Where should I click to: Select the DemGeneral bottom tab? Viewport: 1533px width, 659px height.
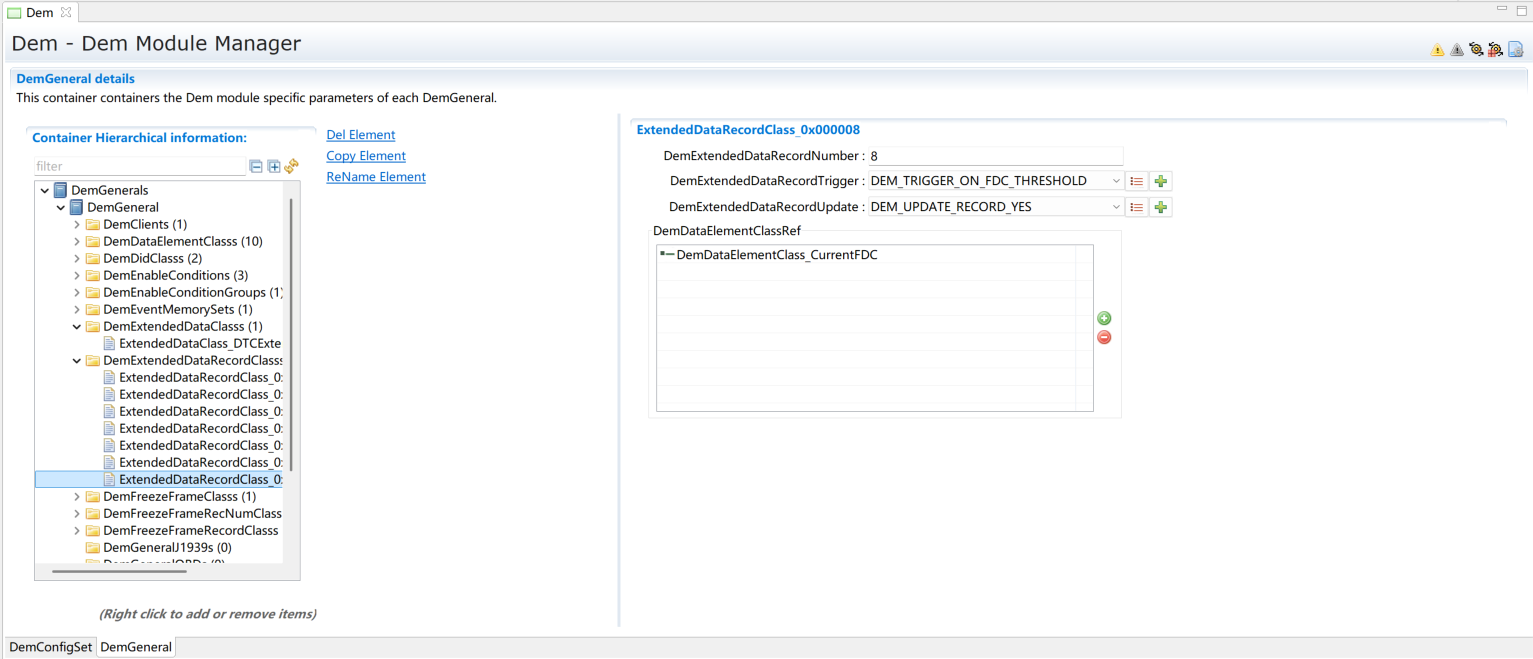(x=136, y=647)
